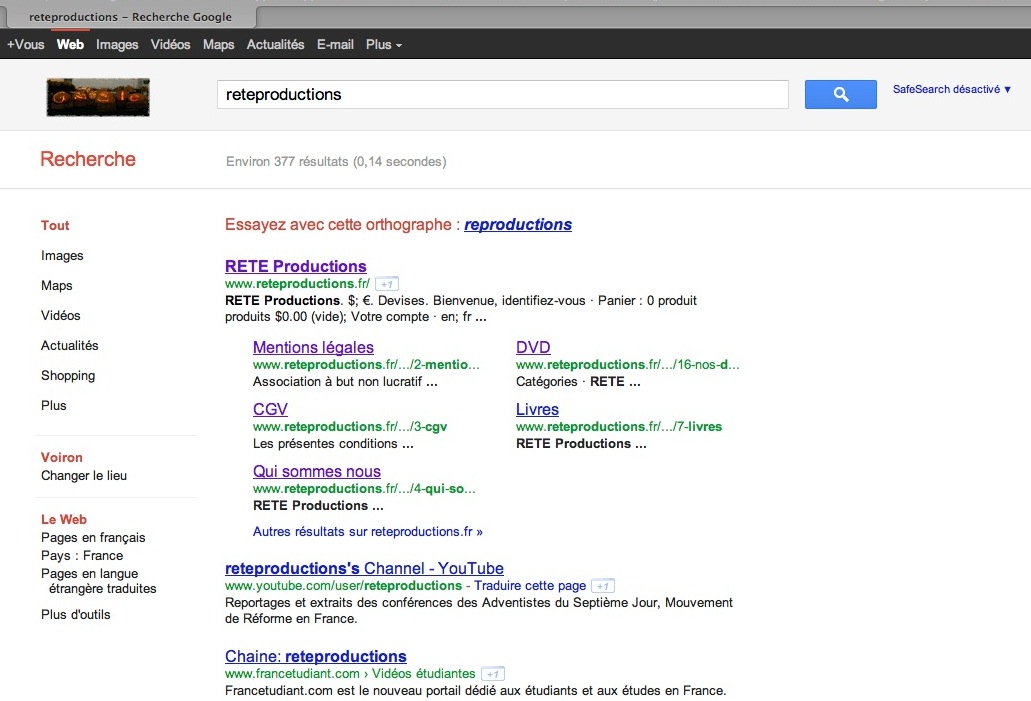The image size is (1031, 701).
Task: Expand Plus in left search categories
Action: pyautogui.click(x=54, y=405)
